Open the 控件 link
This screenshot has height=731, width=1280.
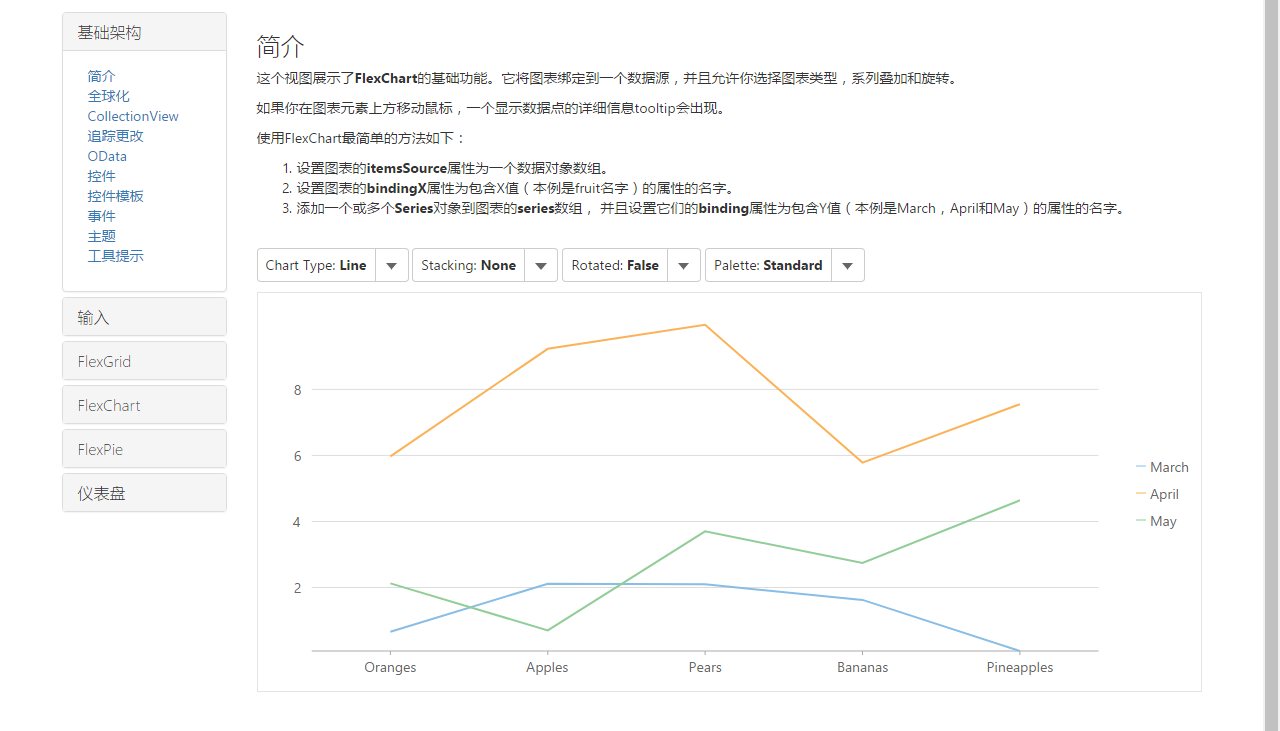[x=101, y=176]
